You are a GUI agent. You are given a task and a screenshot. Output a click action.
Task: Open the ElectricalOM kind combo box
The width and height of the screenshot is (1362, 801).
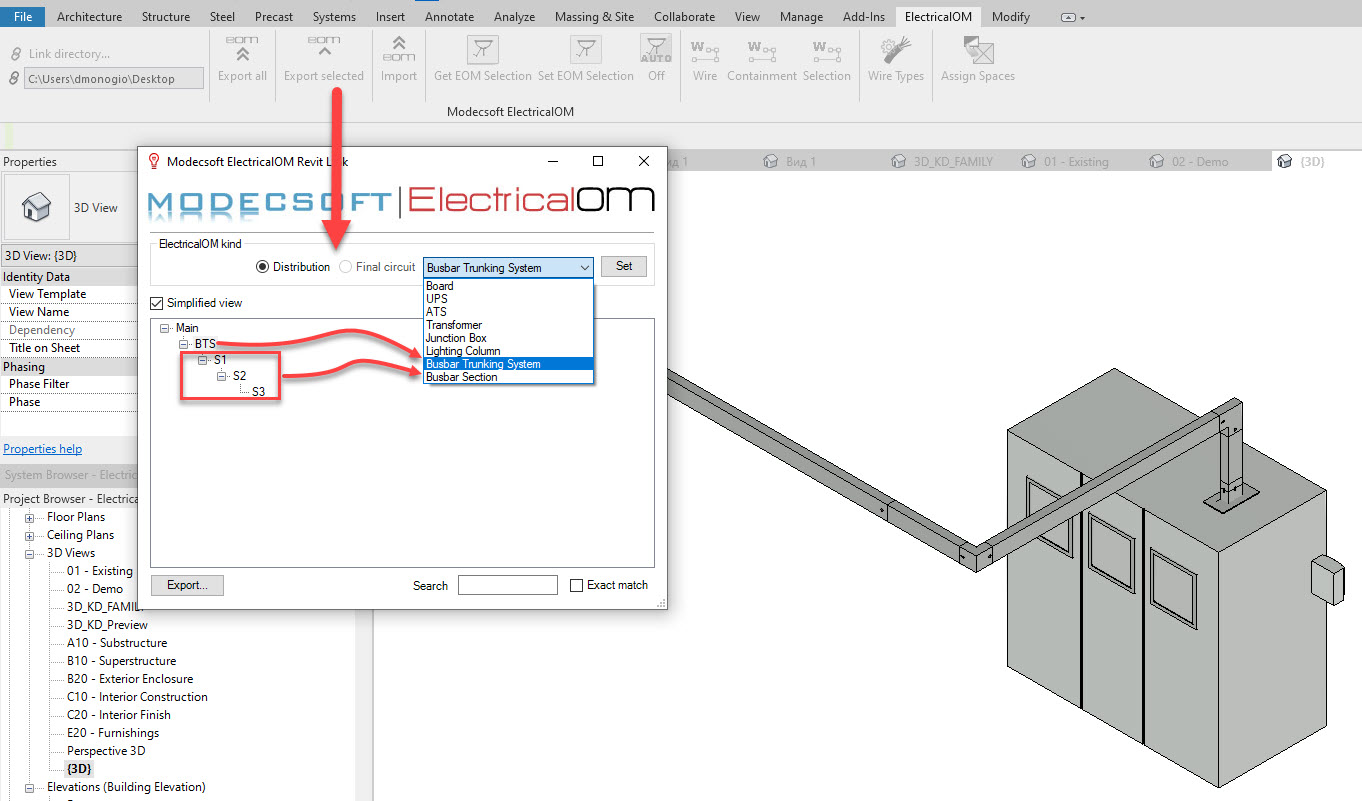508,267
